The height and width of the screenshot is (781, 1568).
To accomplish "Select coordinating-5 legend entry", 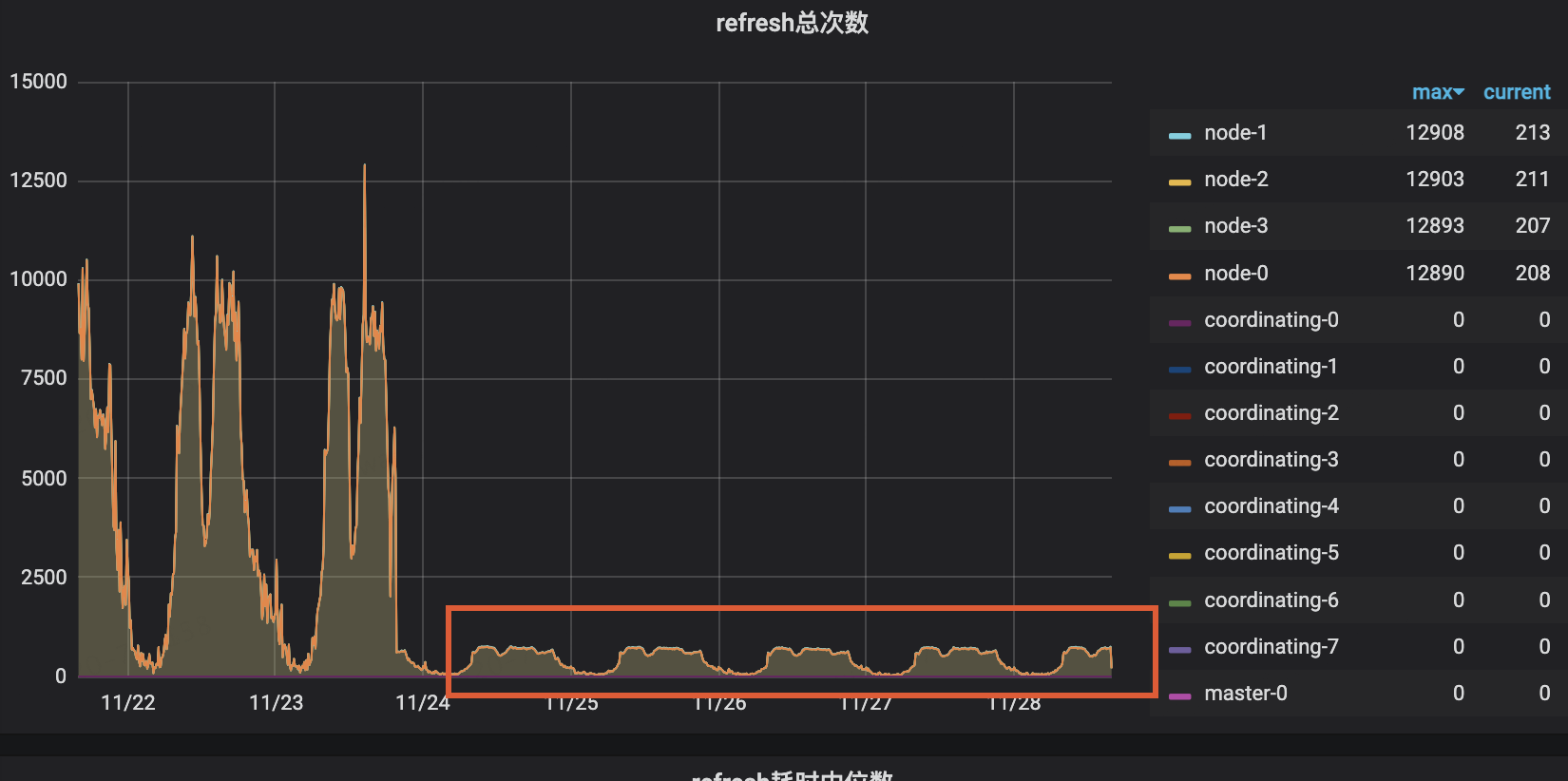I will pyautogui.click(x=1272, y=553).
